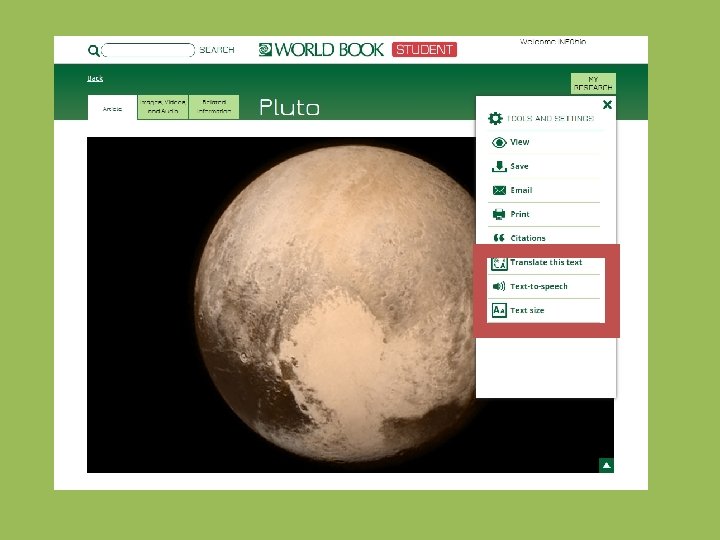Screen dimensions: 720x540
Task: Click the Translate this text icon
Action: (x=499, y=263)
